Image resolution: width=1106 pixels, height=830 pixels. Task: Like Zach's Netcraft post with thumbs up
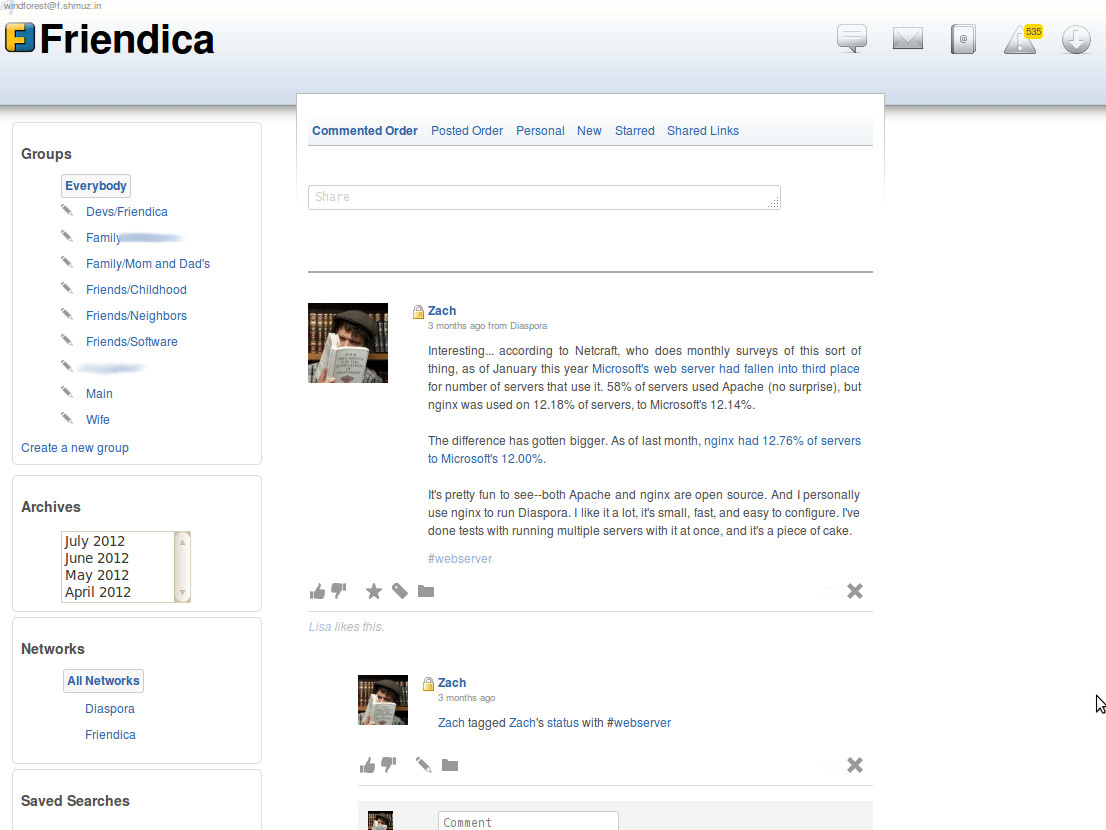pos(317,591)
